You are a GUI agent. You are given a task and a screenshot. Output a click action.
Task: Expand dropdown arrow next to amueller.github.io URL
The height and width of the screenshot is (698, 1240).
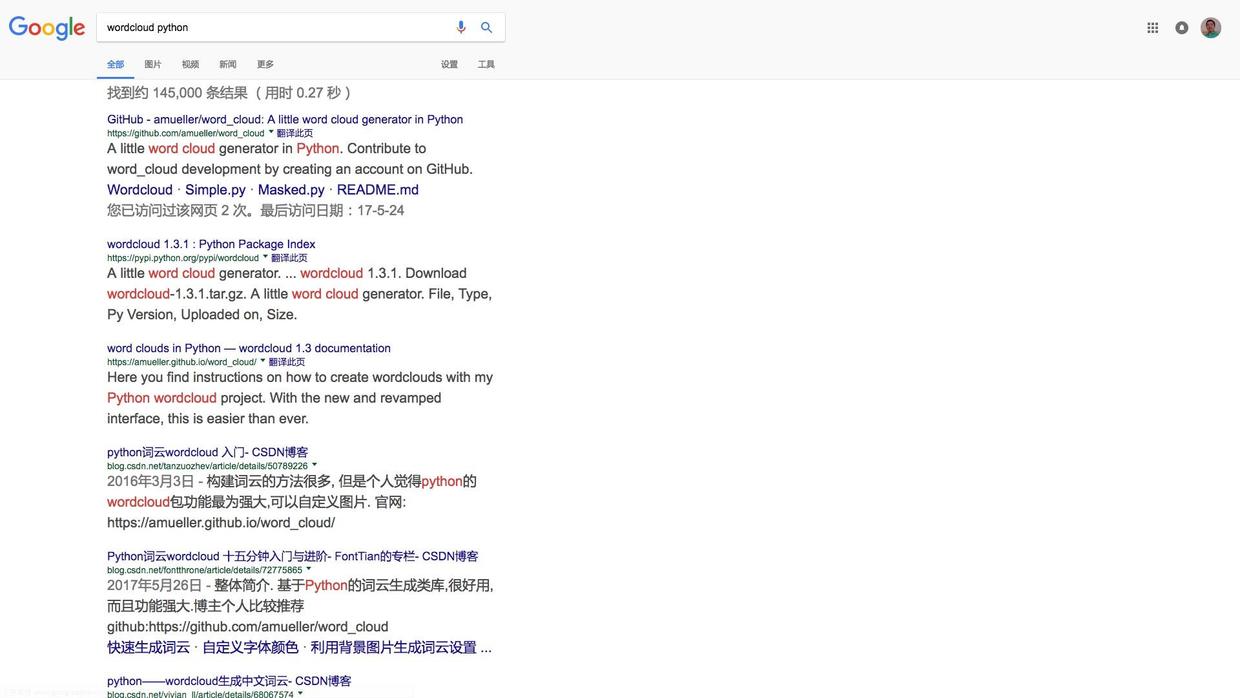263,361
